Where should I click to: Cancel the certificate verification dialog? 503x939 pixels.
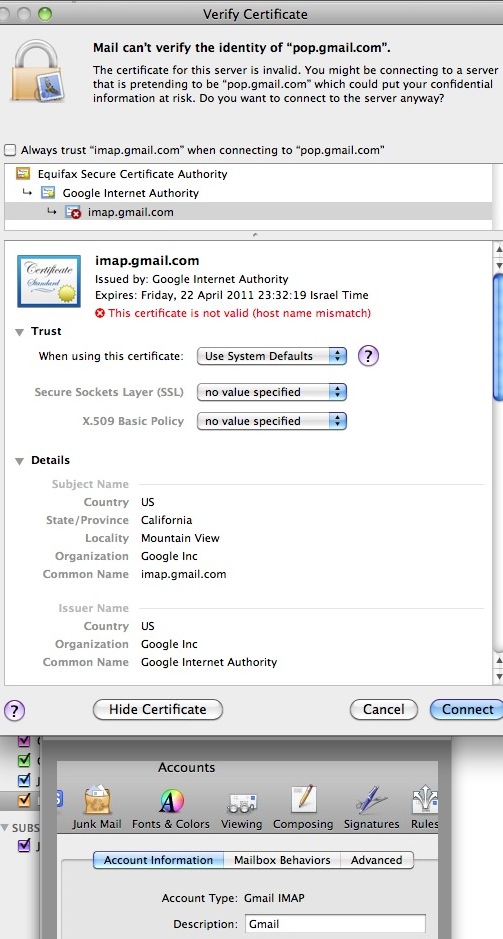pyautogui.click(x=384, y=710)
